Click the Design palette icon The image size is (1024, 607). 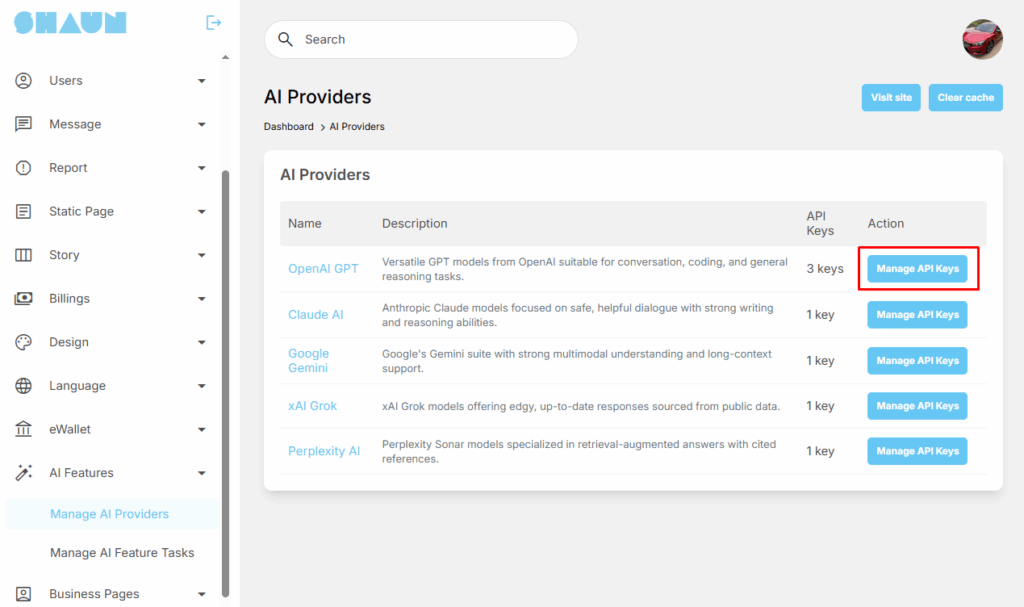[23, 342]
